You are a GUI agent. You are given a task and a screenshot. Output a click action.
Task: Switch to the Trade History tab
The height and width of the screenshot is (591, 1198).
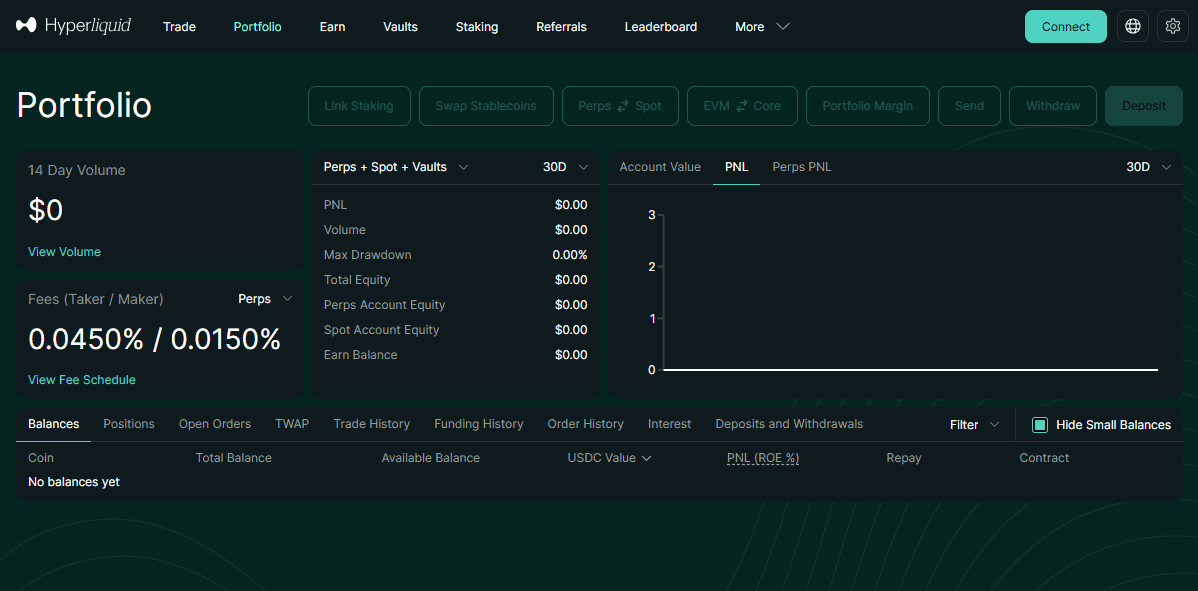(x=371, y=424)
